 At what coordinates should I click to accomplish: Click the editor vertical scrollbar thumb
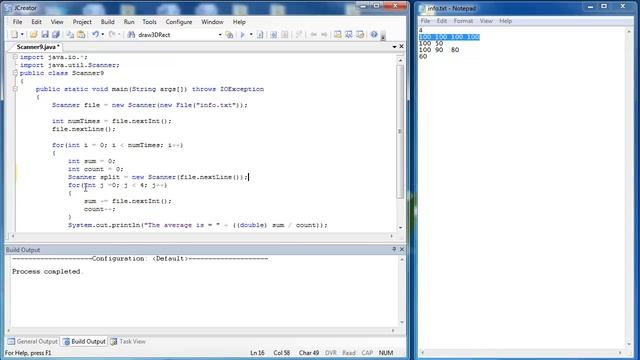tap(400, 131)
